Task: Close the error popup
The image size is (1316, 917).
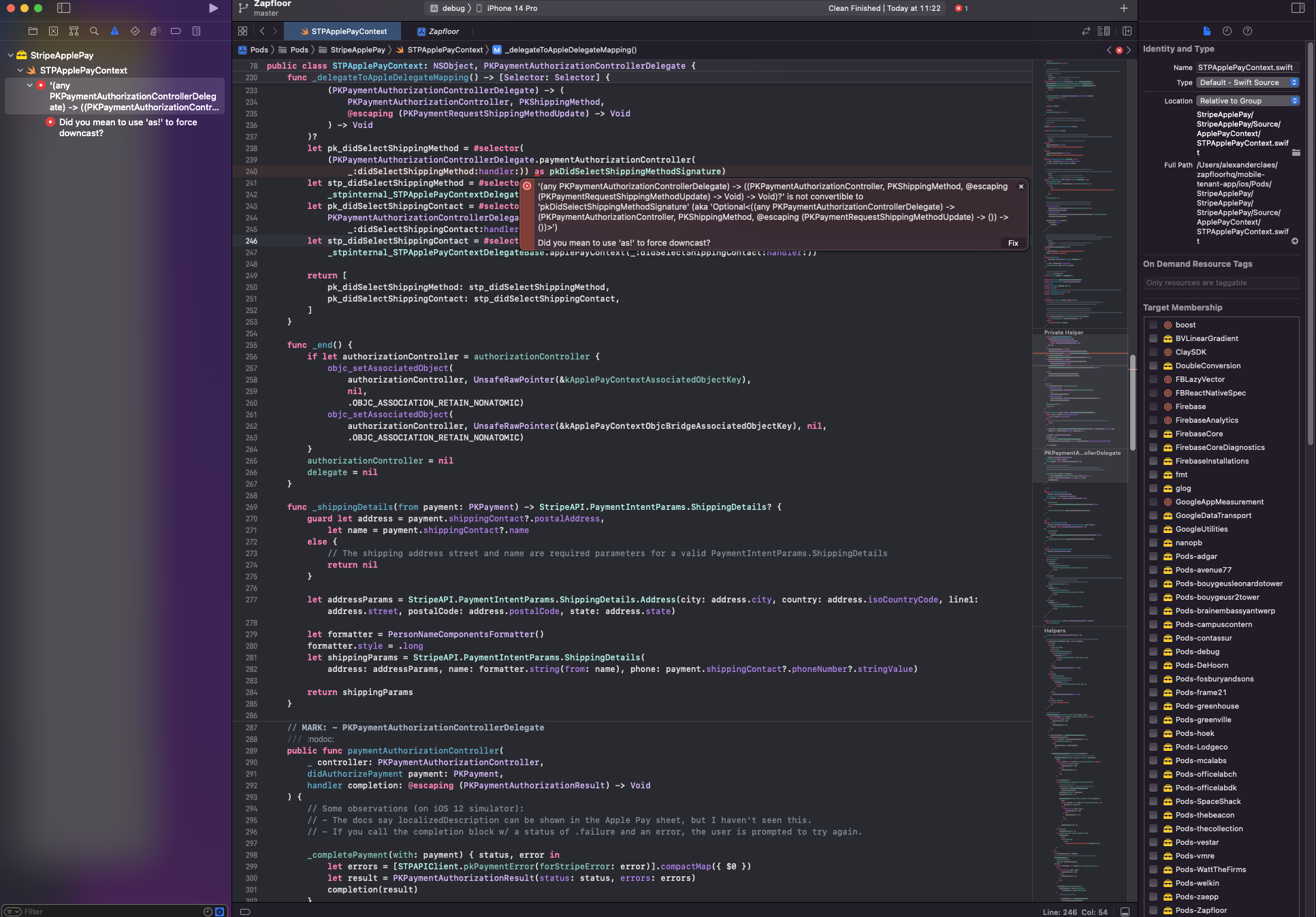Action: [1021, 187]
